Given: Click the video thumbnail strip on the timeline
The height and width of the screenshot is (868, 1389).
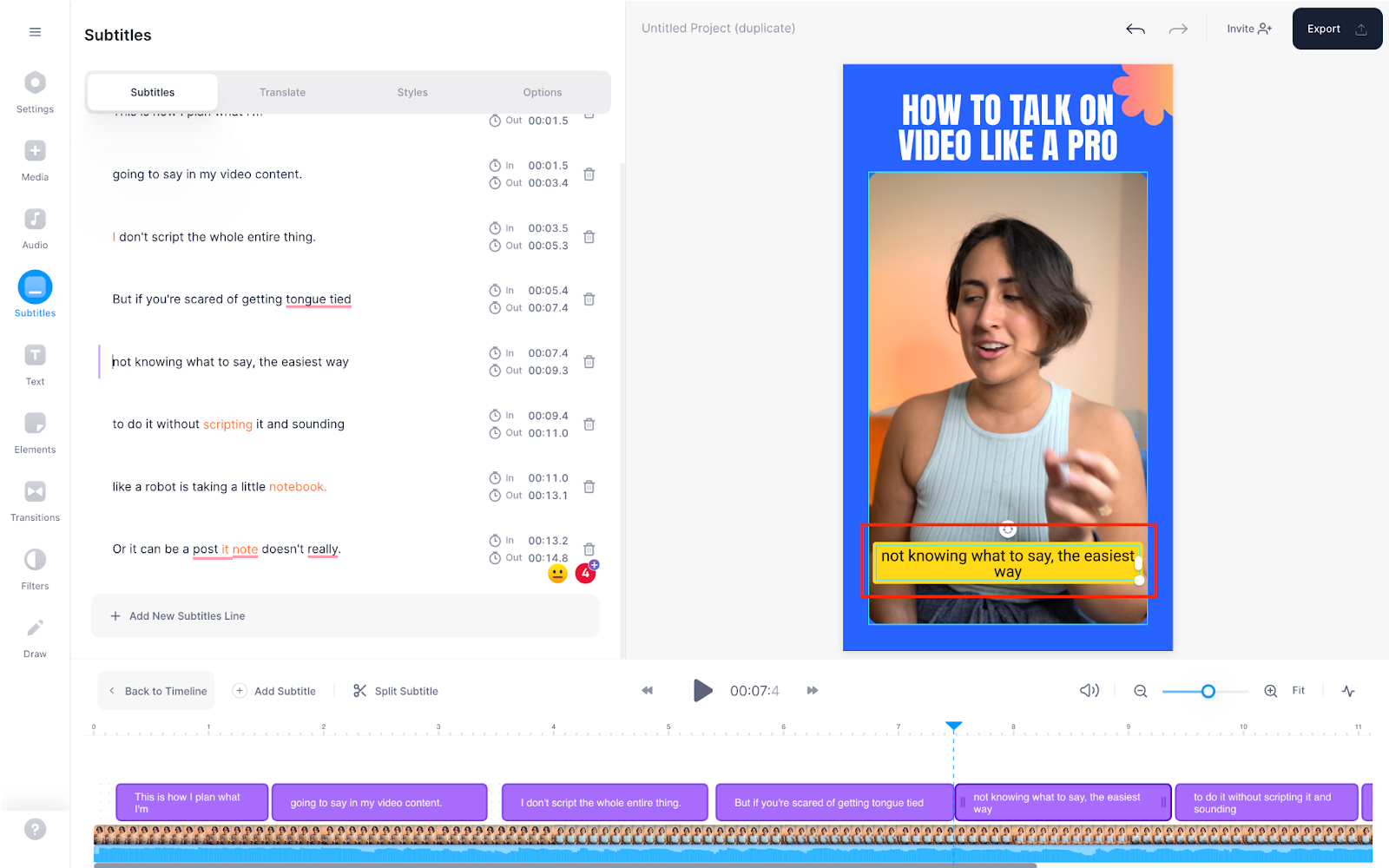Looking at the screenshot, I should pyautogui.click(x=733, y=835).
